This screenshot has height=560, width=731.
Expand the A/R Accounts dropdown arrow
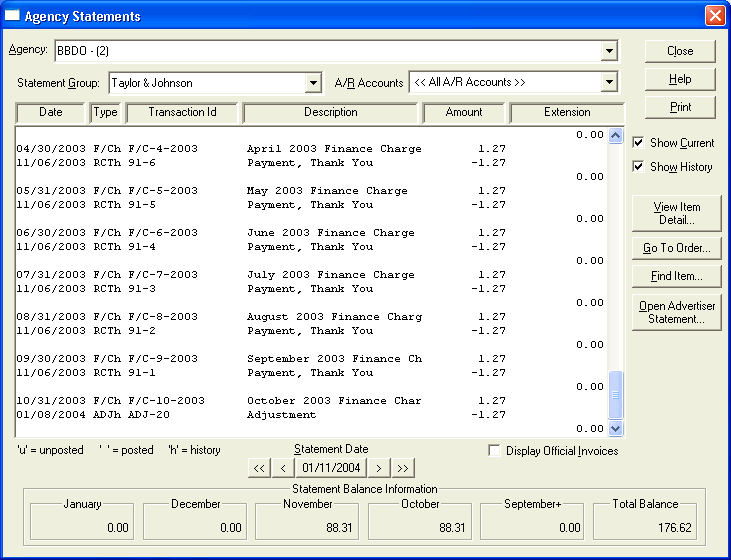point(609,83)
